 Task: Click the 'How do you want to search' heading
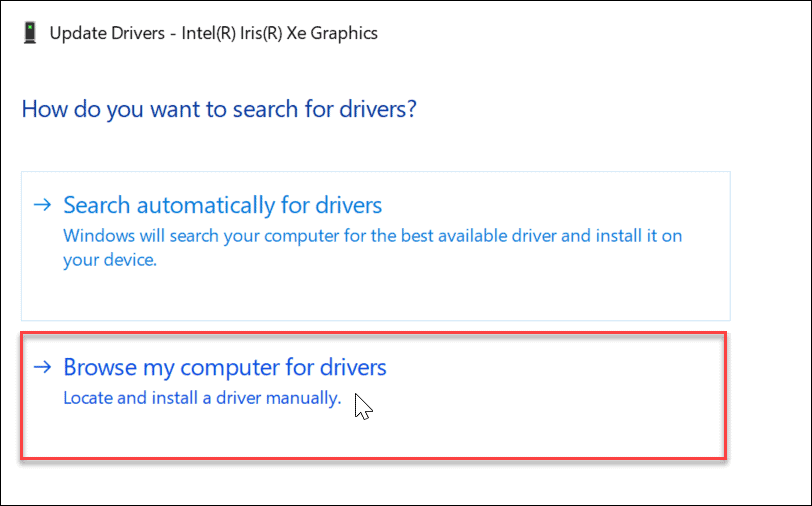(218, 109)
